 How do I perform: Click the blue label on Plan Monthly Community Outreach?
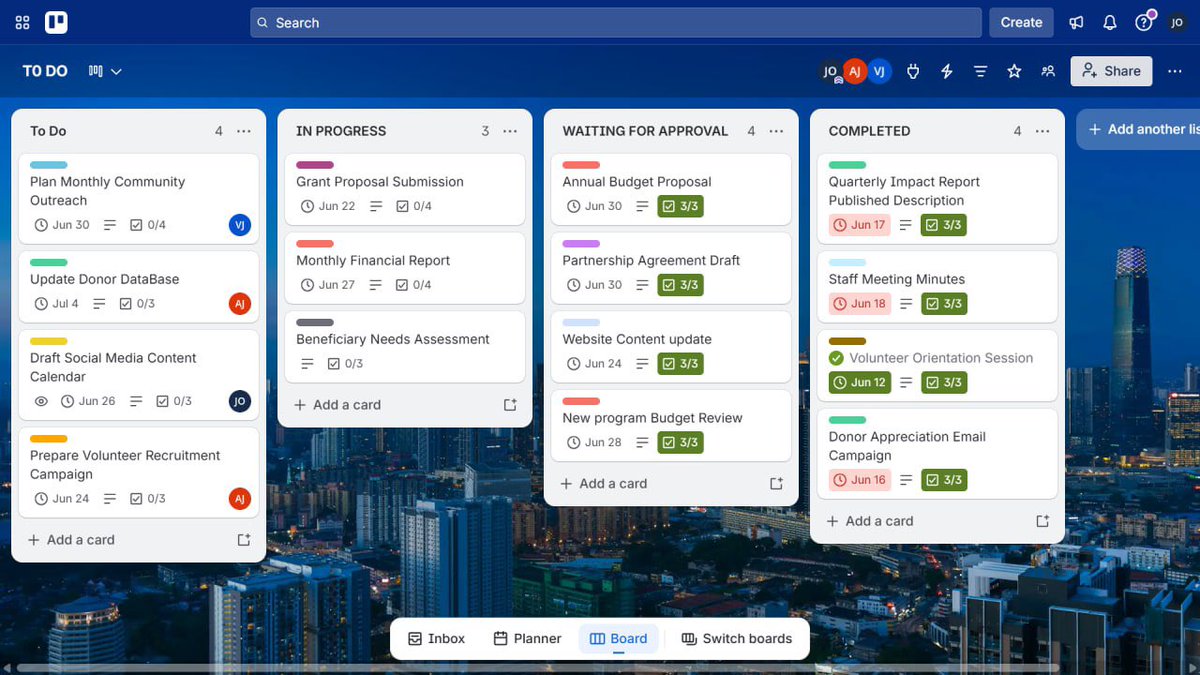tap(49, 165)
